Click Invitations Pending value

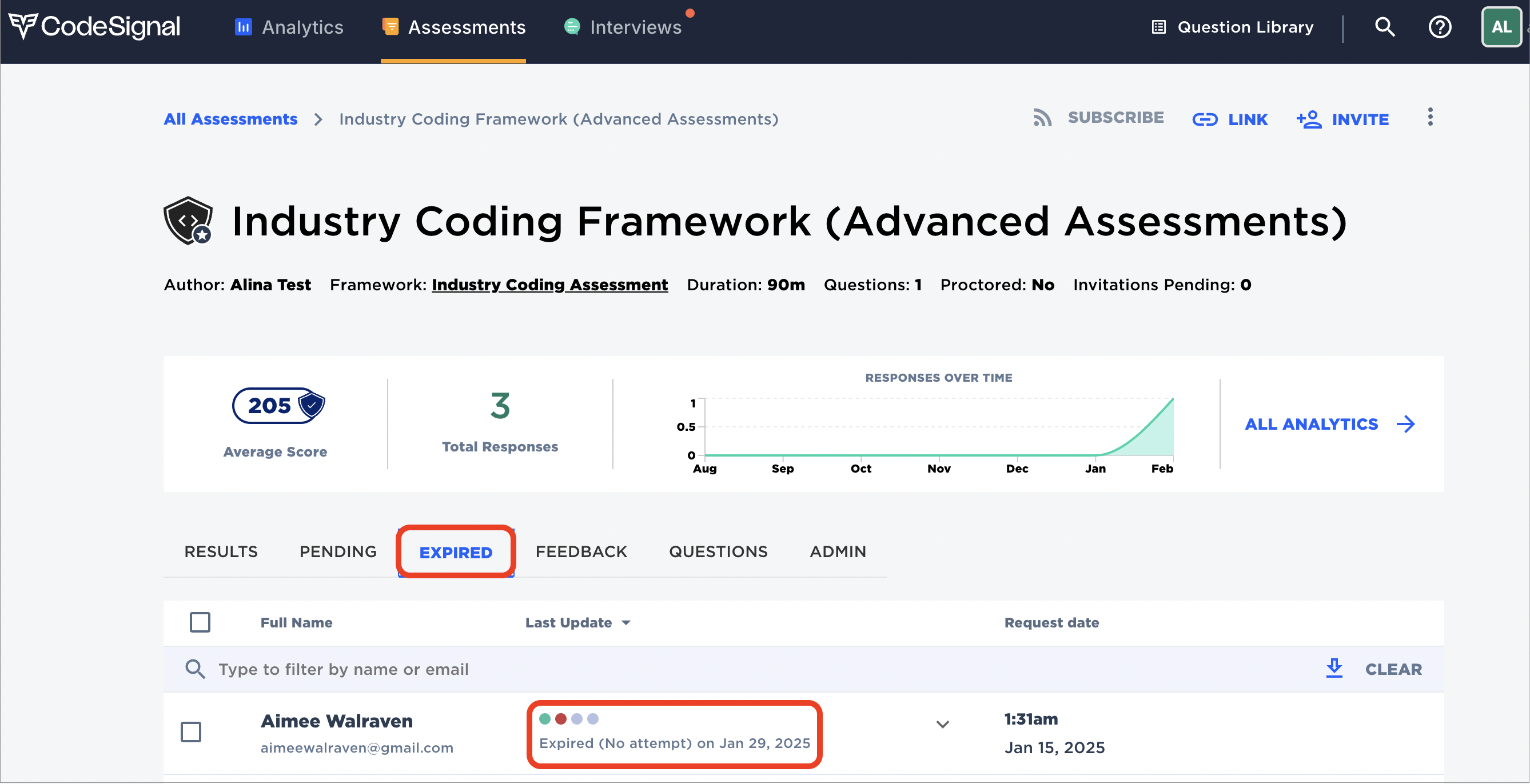point(1245,286)
